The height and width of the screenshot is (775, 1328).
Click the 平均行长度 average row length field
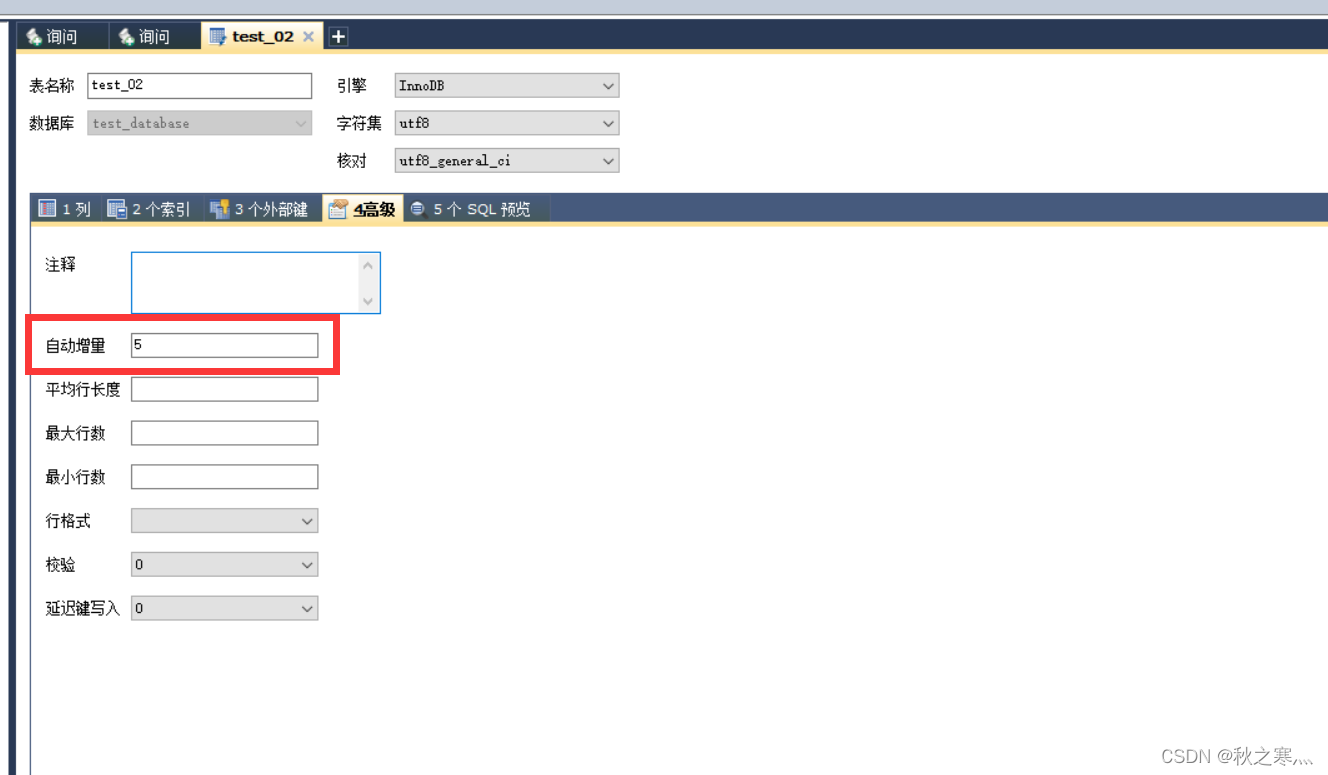click(225, 389)
